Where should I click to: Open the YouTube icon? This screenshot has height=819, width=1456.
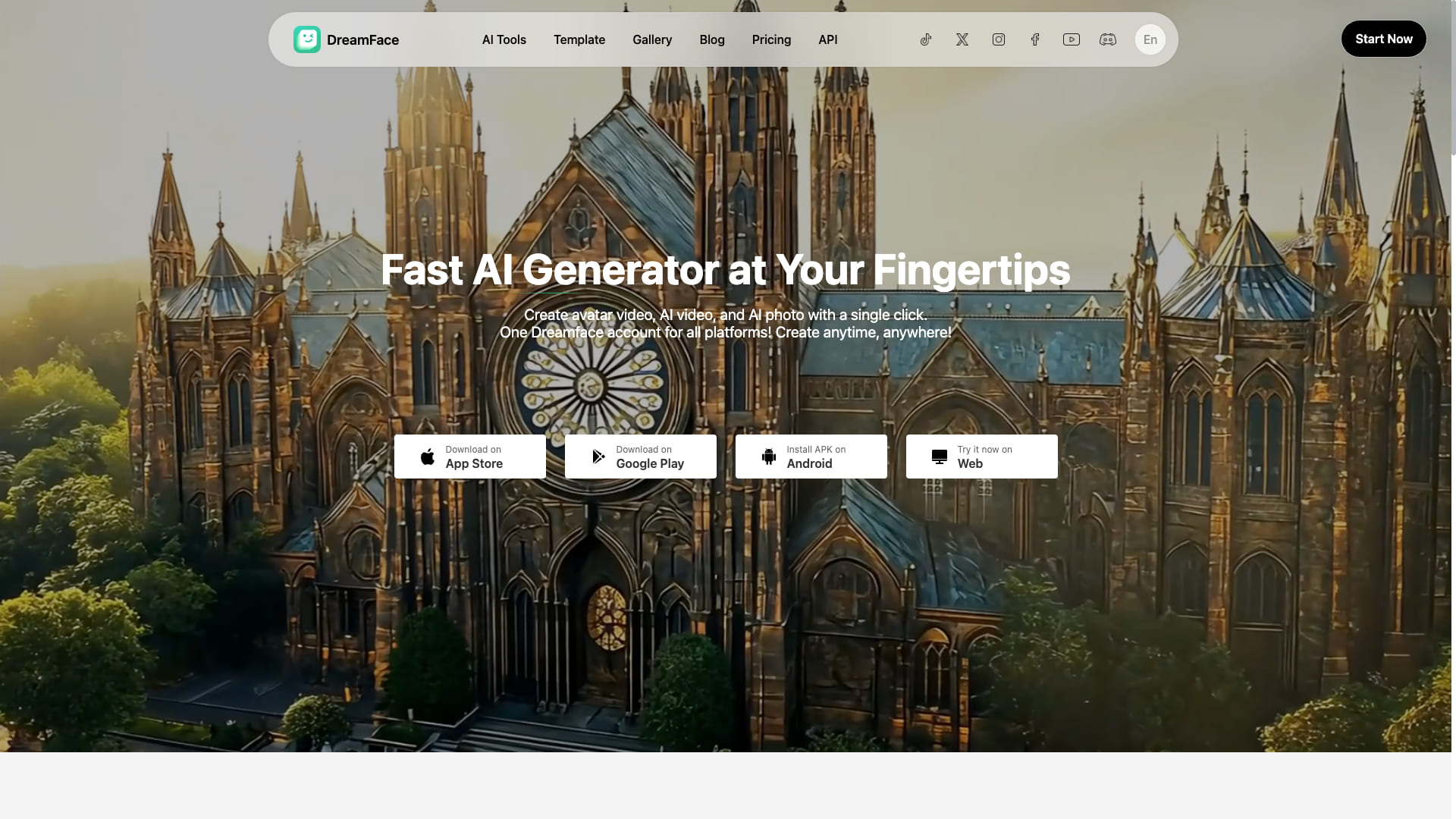coord(1072,39)
